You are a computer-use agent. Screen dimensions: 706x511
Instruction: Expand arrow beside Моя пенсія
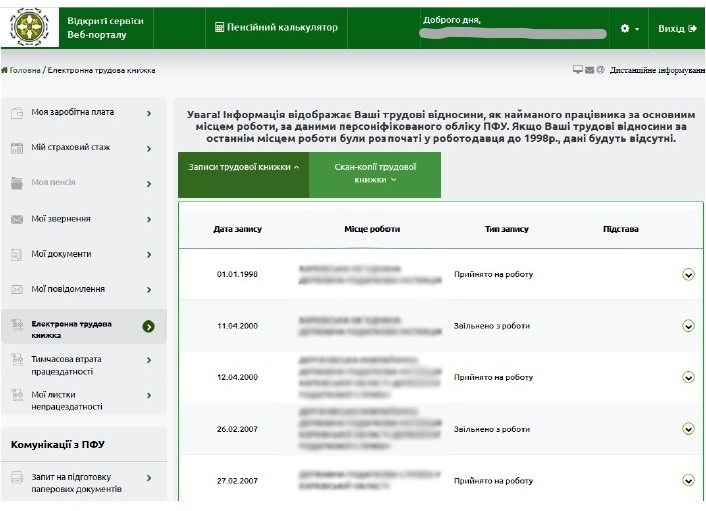[x=149, y=184]
